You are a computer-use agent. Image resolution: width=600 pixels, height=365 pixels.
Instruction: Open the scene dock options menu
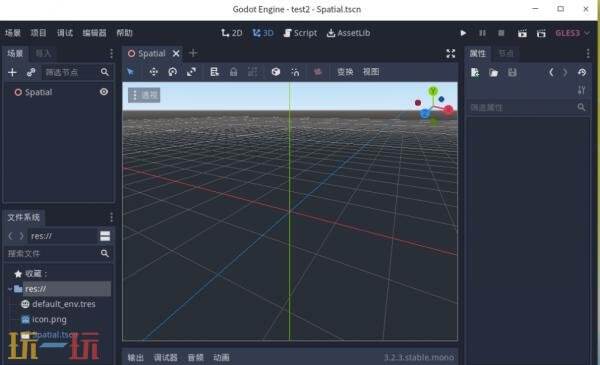click(x=111, y=54)
